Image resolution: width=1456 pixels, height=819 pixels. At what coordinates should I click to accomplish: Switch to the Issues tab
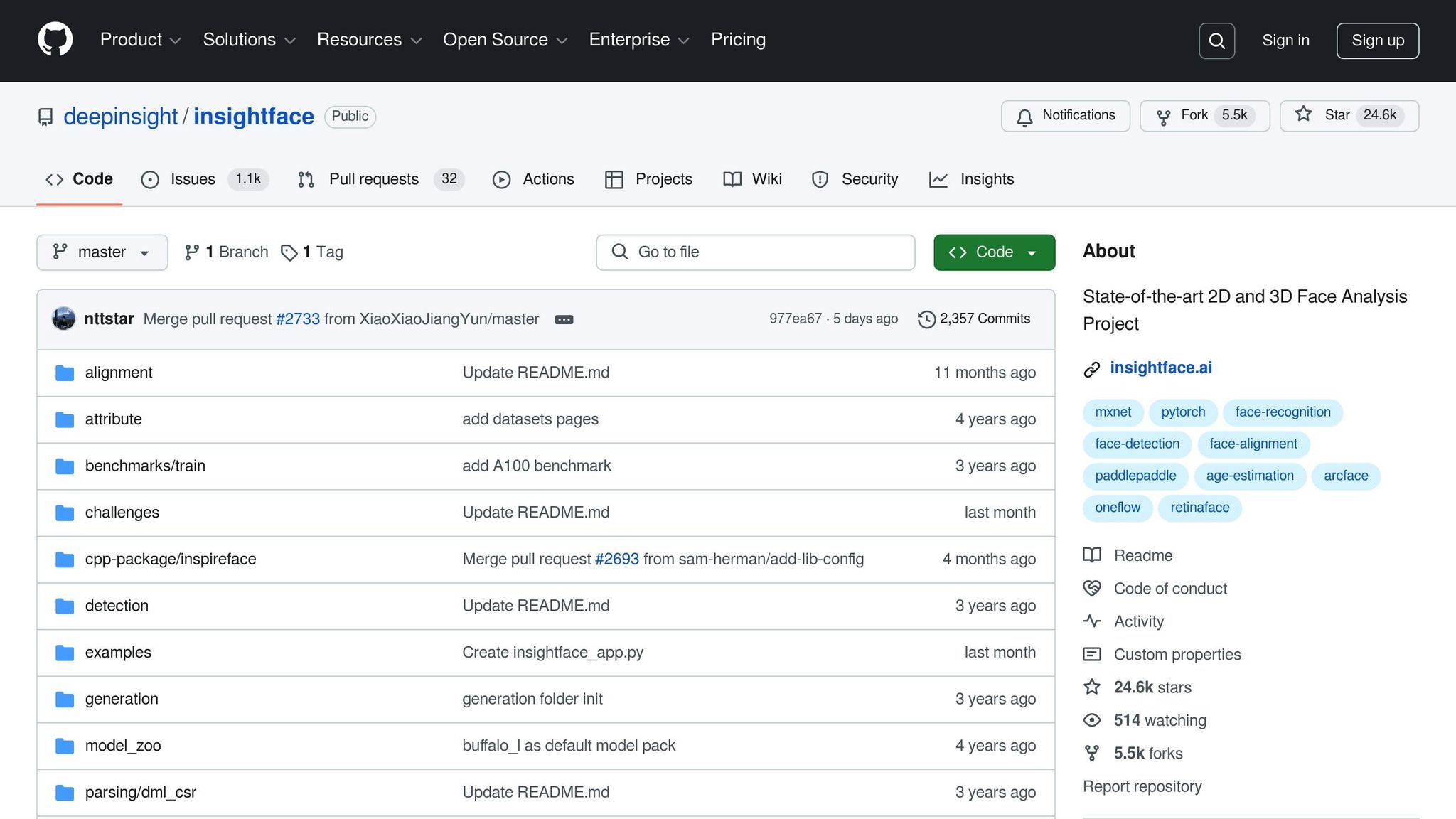[205, 179]
